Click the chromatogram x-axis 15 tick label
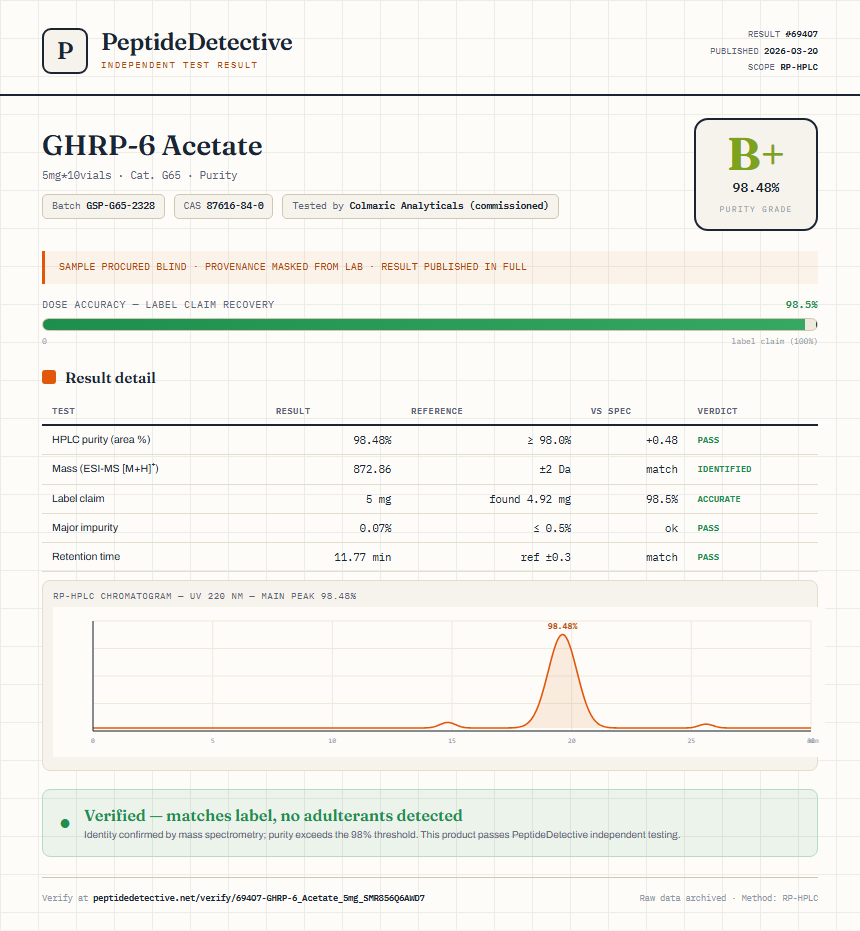The image size is (860, 931). [x=452, y=740]
